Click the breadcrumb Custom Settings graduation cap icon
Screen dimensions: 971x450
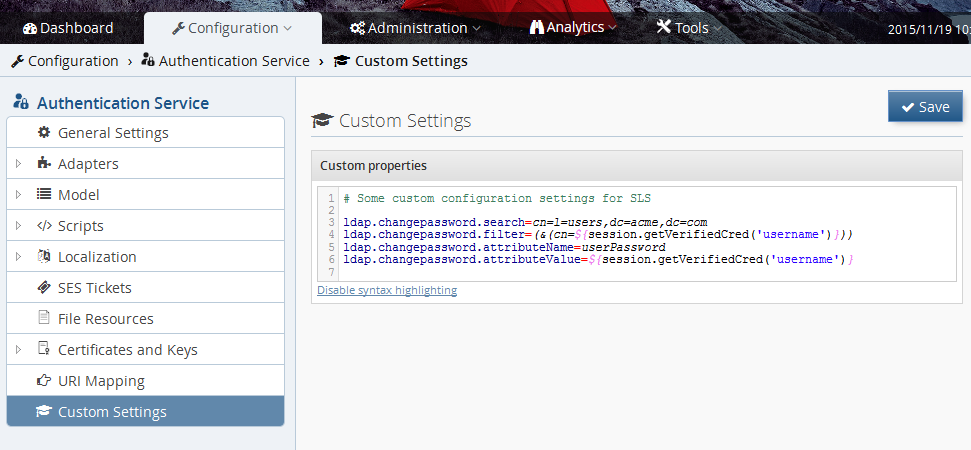(x=342, y=61)
